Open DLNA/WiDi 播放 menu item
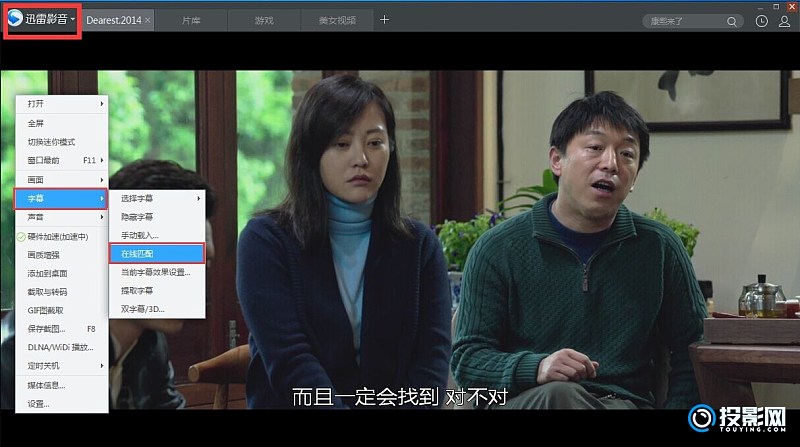 (62, 347)
